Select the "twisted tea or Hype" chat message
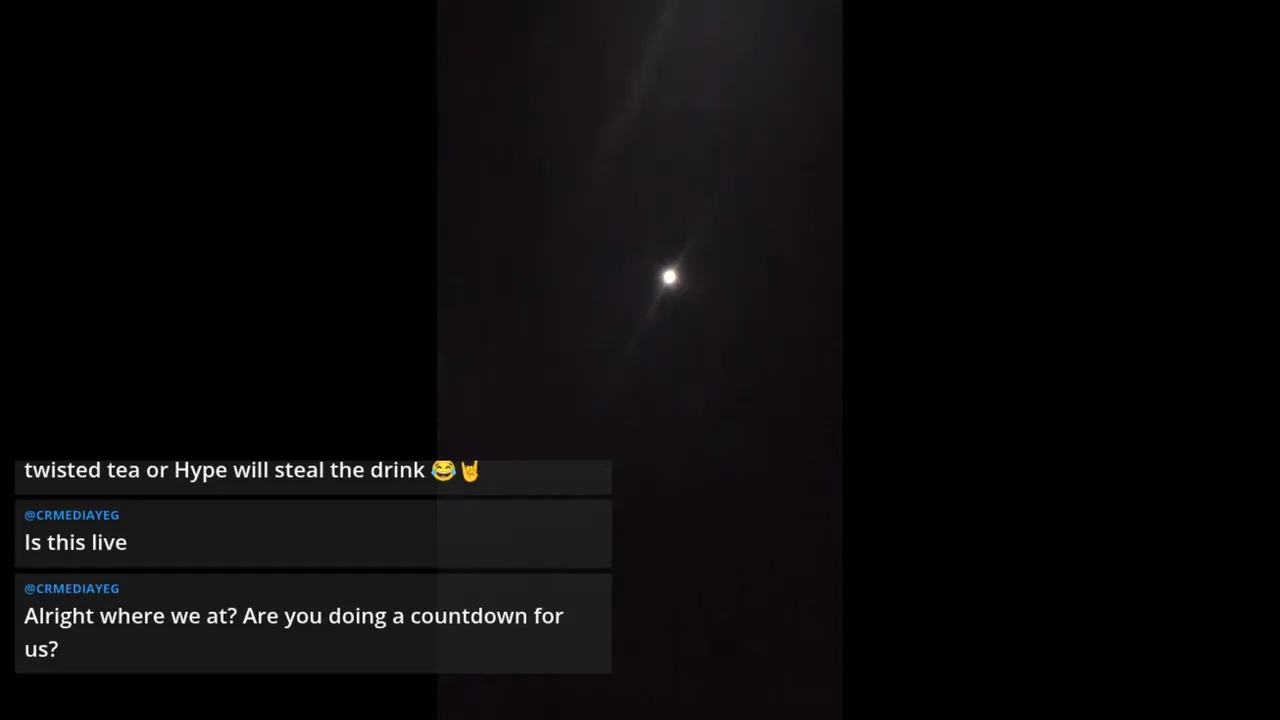The image size is (1280, 720). [x=313, y=477]
